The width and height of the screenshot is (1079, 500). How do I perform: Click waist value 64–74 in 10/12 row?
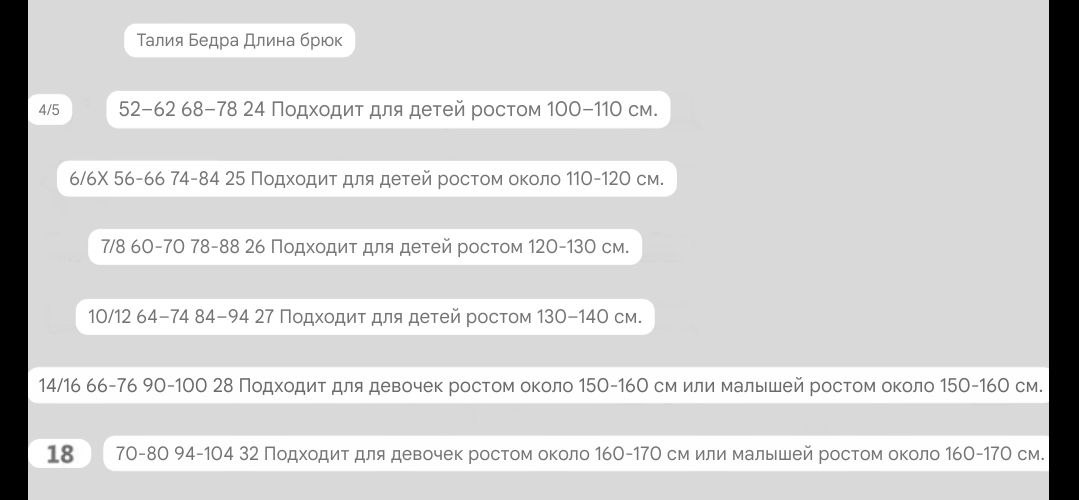pos(162,317)
